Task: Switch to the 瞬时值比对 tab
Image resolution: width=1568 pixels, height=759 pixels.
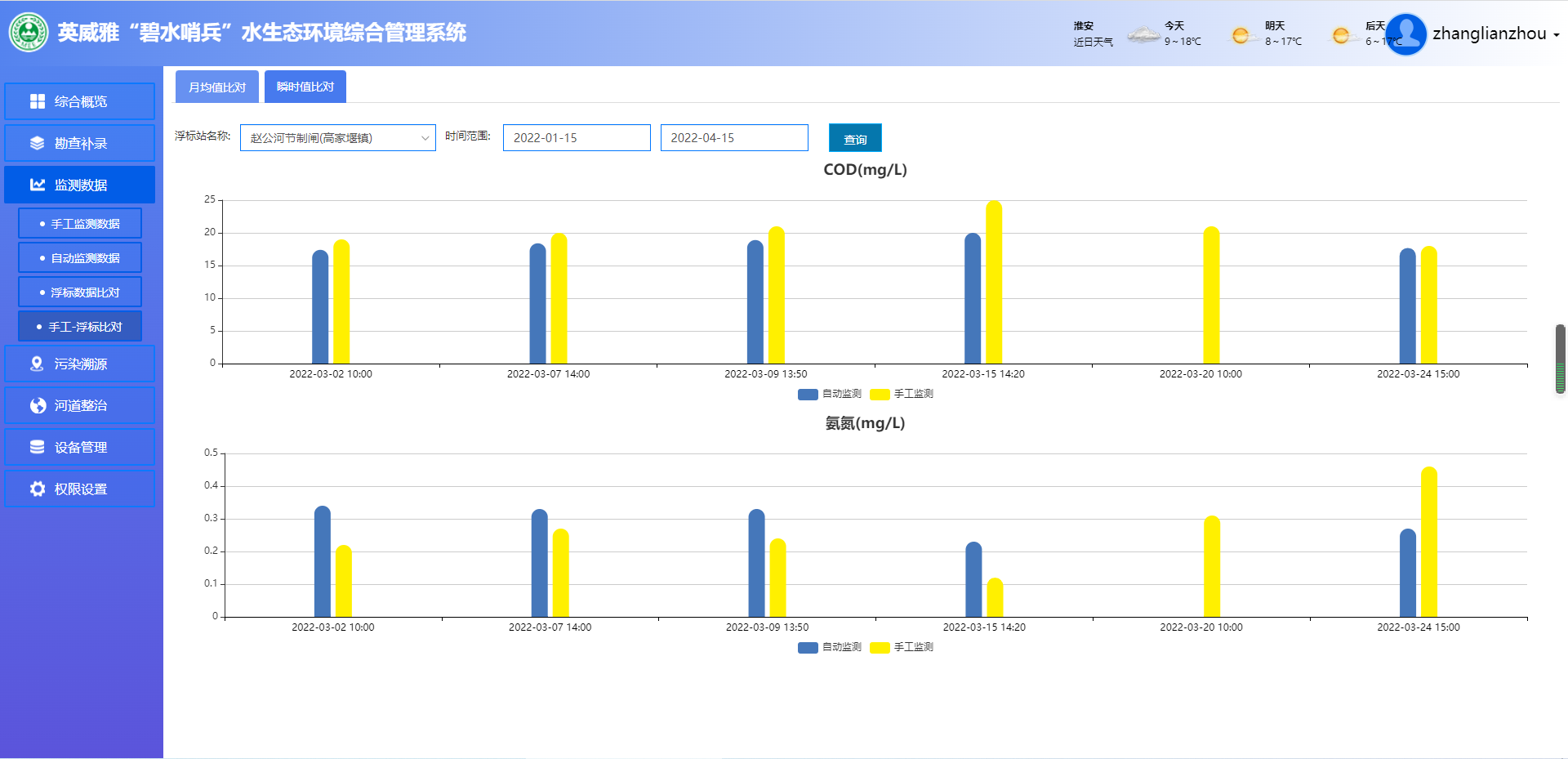Action: pyautogui.click(x=305, y=87)
